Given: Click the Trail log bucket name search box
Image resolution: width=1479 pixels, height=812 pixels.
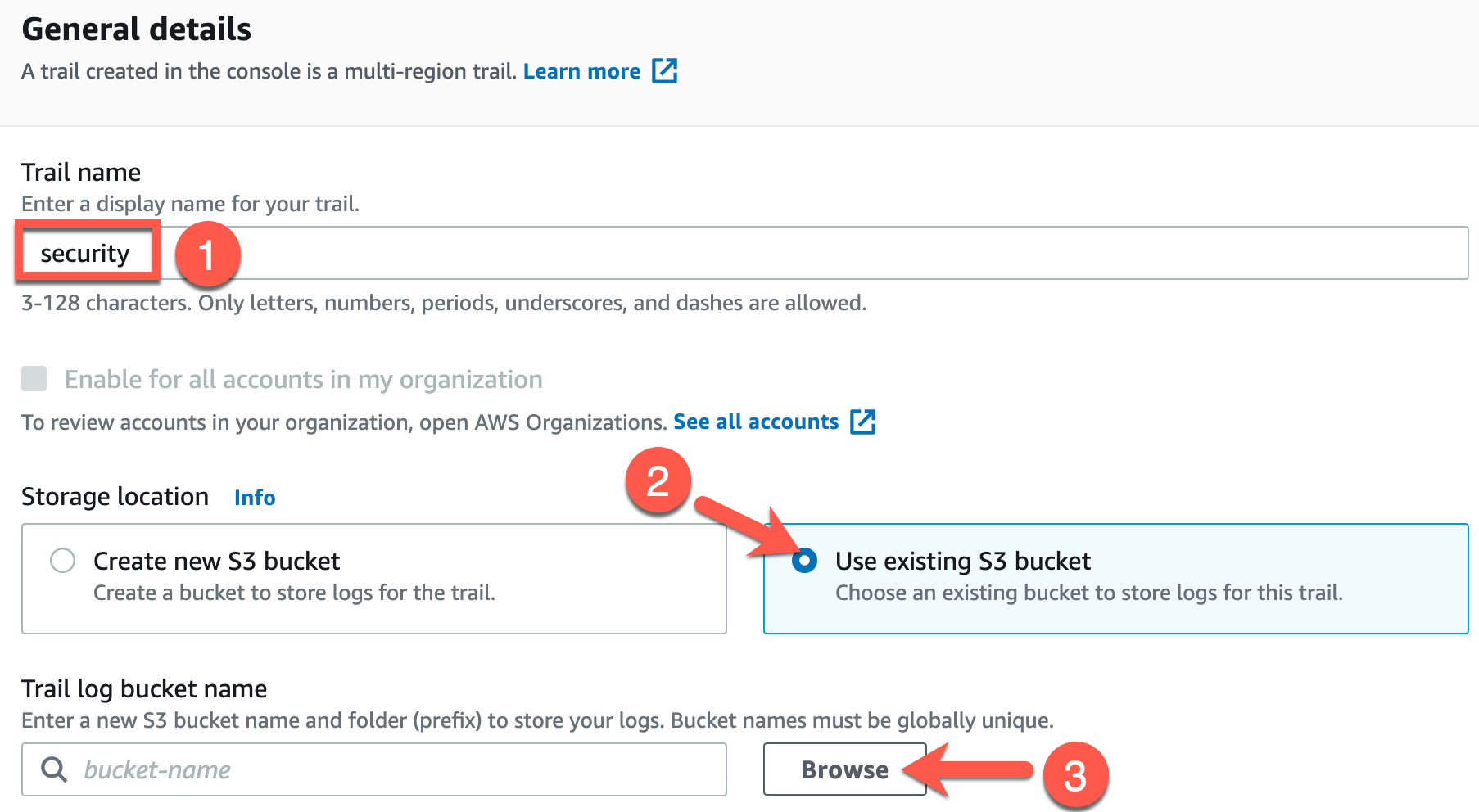Looking at the screenshot, I should click(369, 769).
